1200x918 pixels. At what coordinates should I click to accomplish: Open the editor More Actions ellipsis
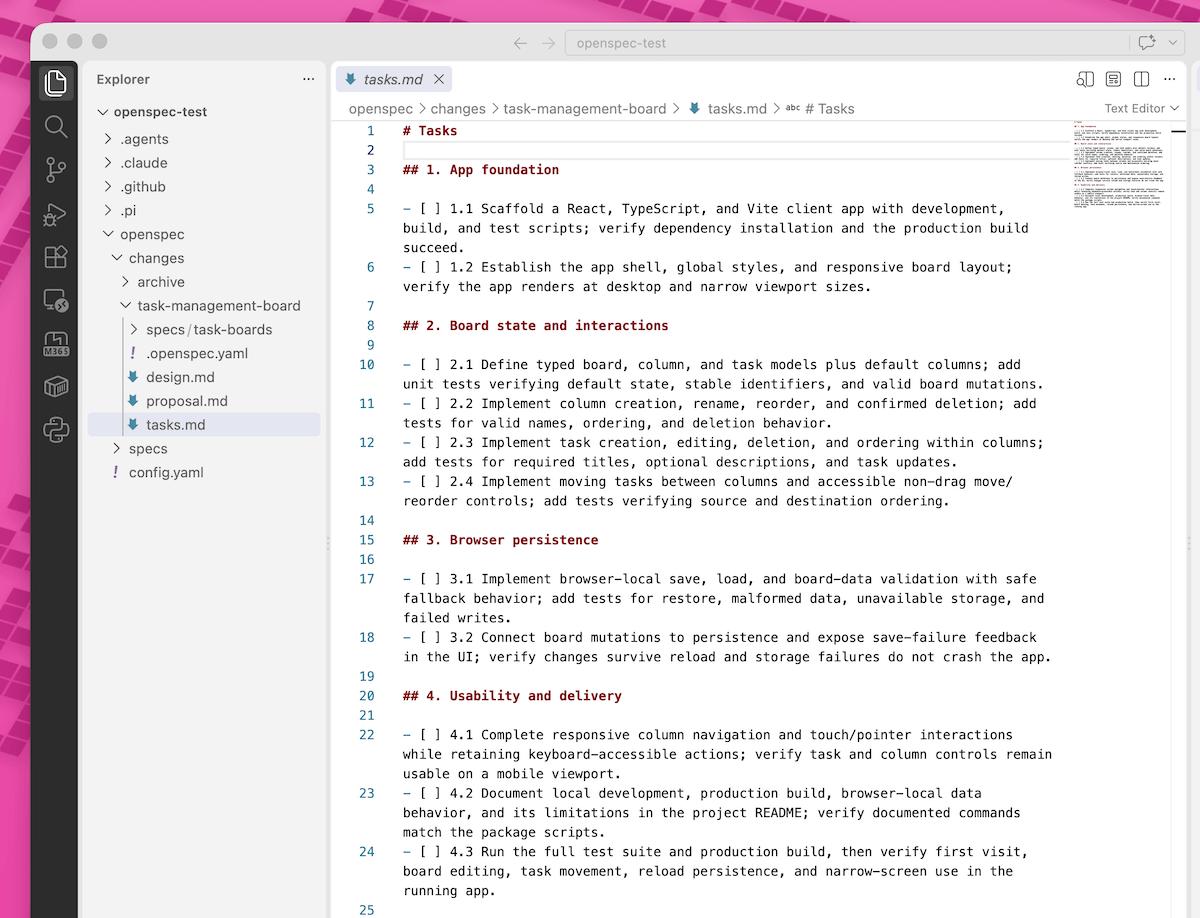tap(1169, 79)
